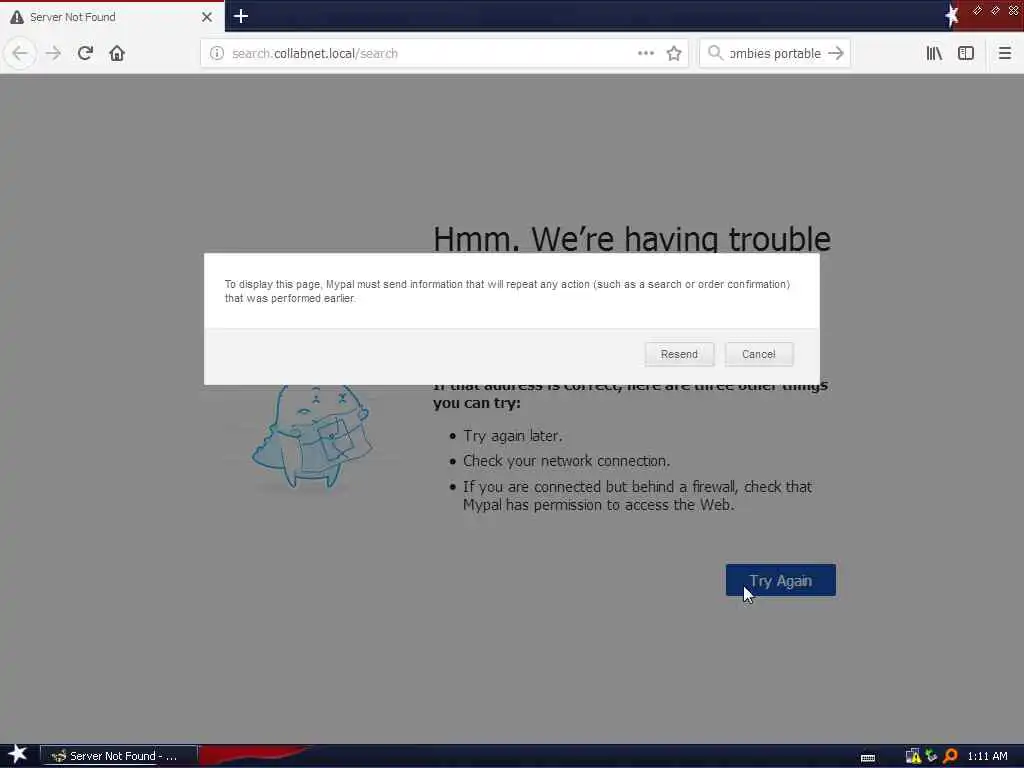This screenshot has height=768, width=1024.
Task: Cancel the resend confirmation dialog
Action: [x=759, y=354]
